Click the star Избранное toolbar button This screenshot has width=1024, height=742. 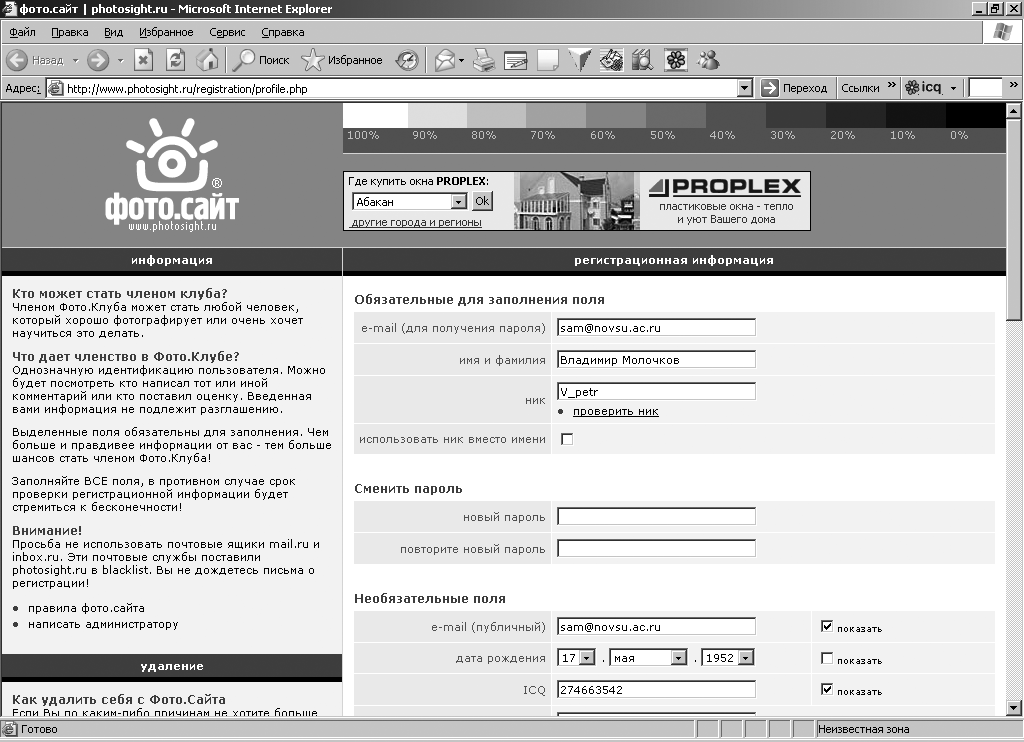click(342, 61)
